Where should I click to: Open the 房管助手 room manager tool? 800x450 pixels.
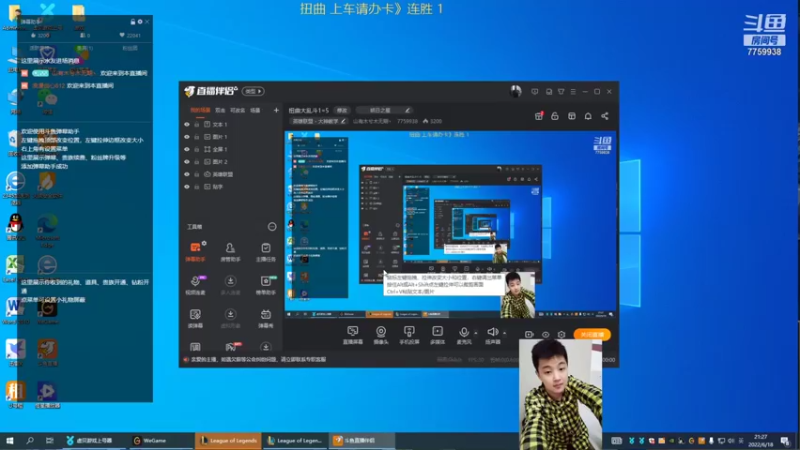coord(230,252)
